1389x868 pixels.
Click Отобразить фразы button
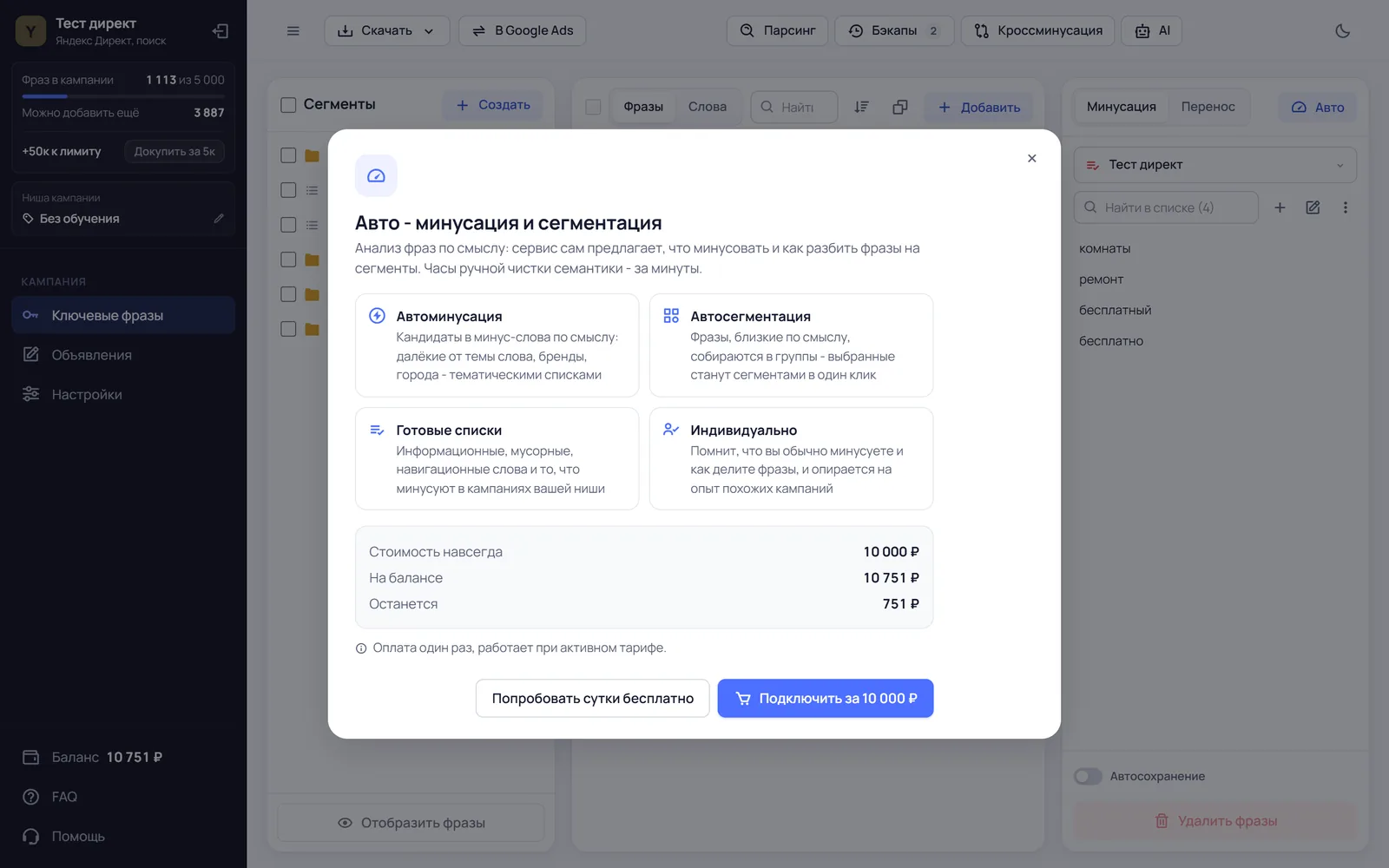[x=411, y=823]
